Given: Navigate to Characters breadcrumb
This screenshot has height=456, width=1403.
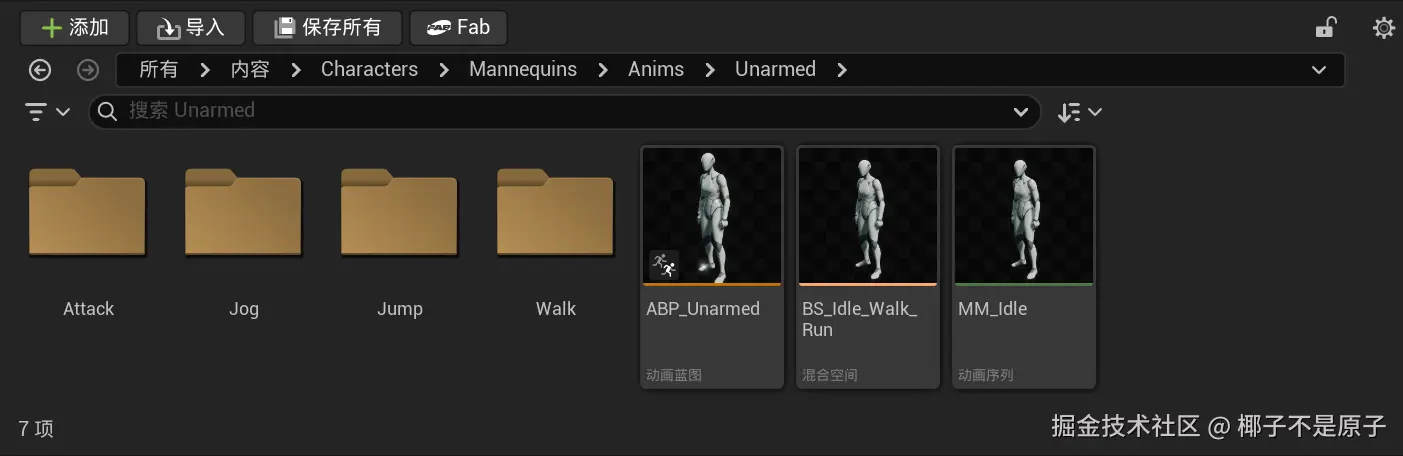Looking at the screenshot, I should 369,69.
